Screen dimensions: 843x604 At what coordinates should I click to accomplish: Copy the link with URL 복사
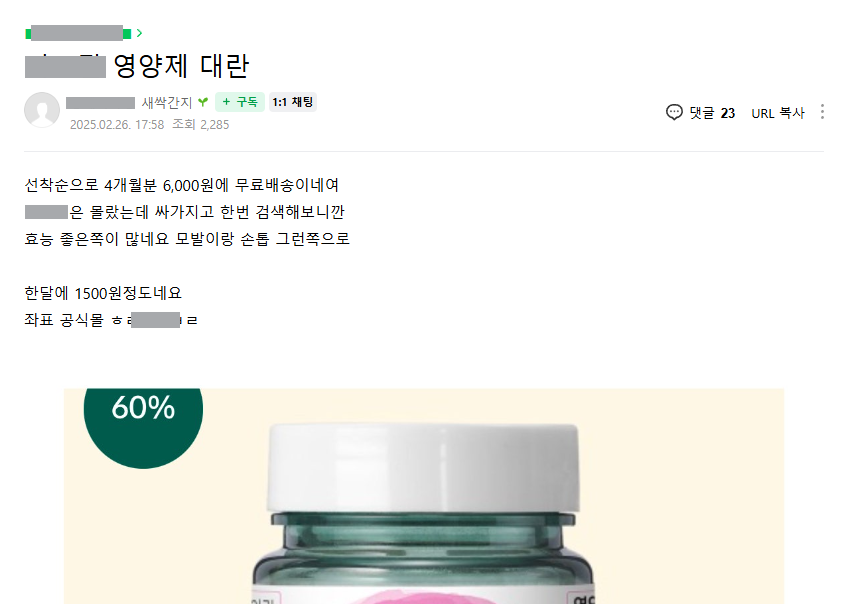pos(777,113)
